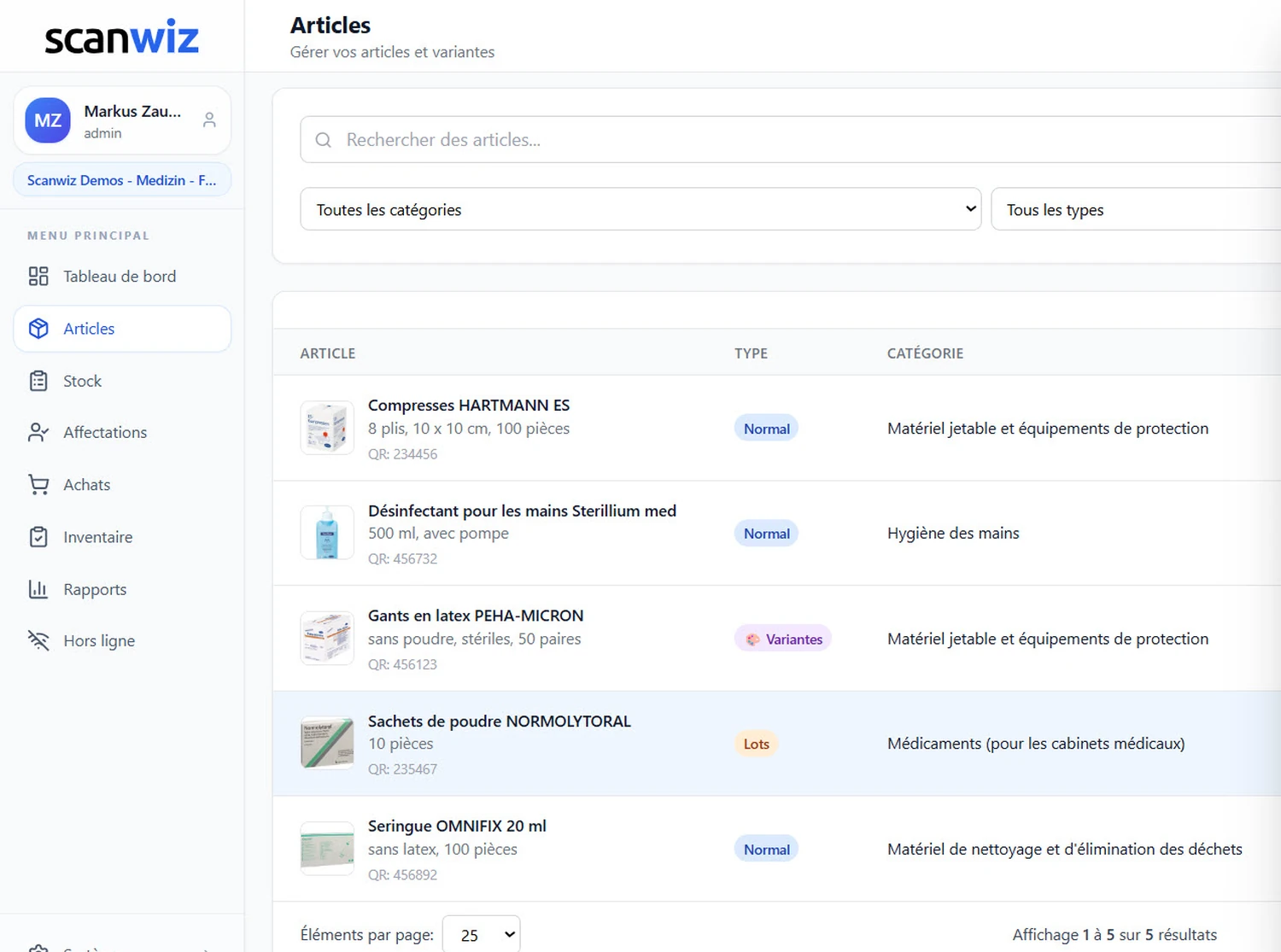Click the text QR: 456123
1281x952 pixels.
(402, 664)
